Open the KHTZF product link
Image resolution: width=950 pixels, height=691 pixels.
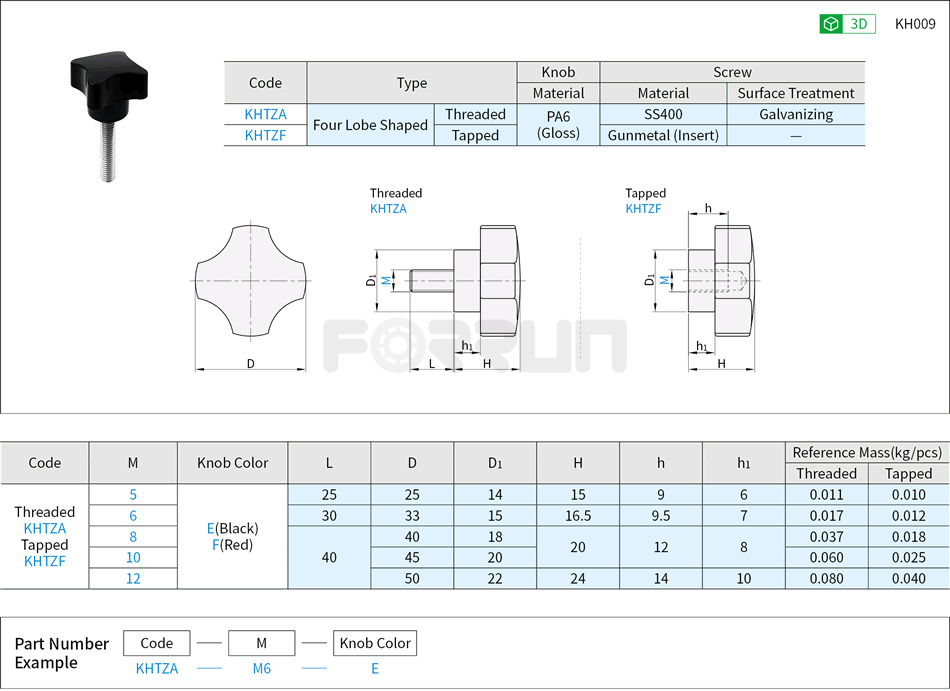point(264,136)
